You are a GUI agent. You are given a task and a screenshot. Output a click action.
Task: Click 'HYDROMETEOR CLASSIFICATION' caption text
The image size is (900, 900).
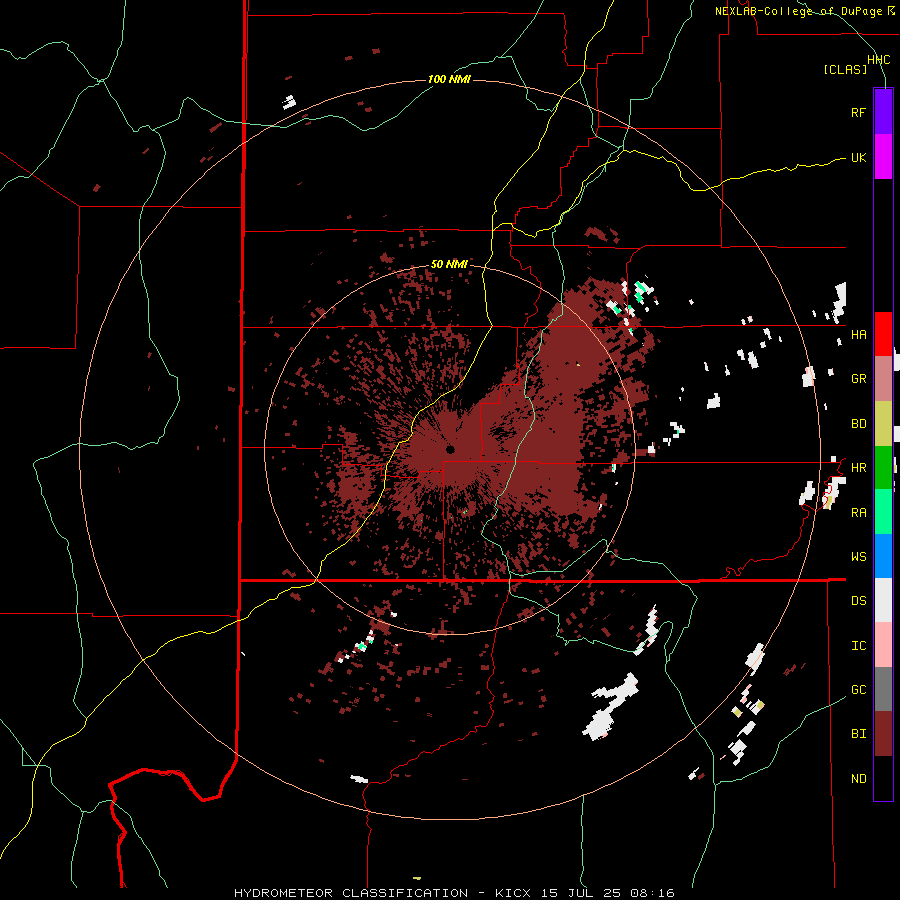pyautogui.click(x=351, y=893)
